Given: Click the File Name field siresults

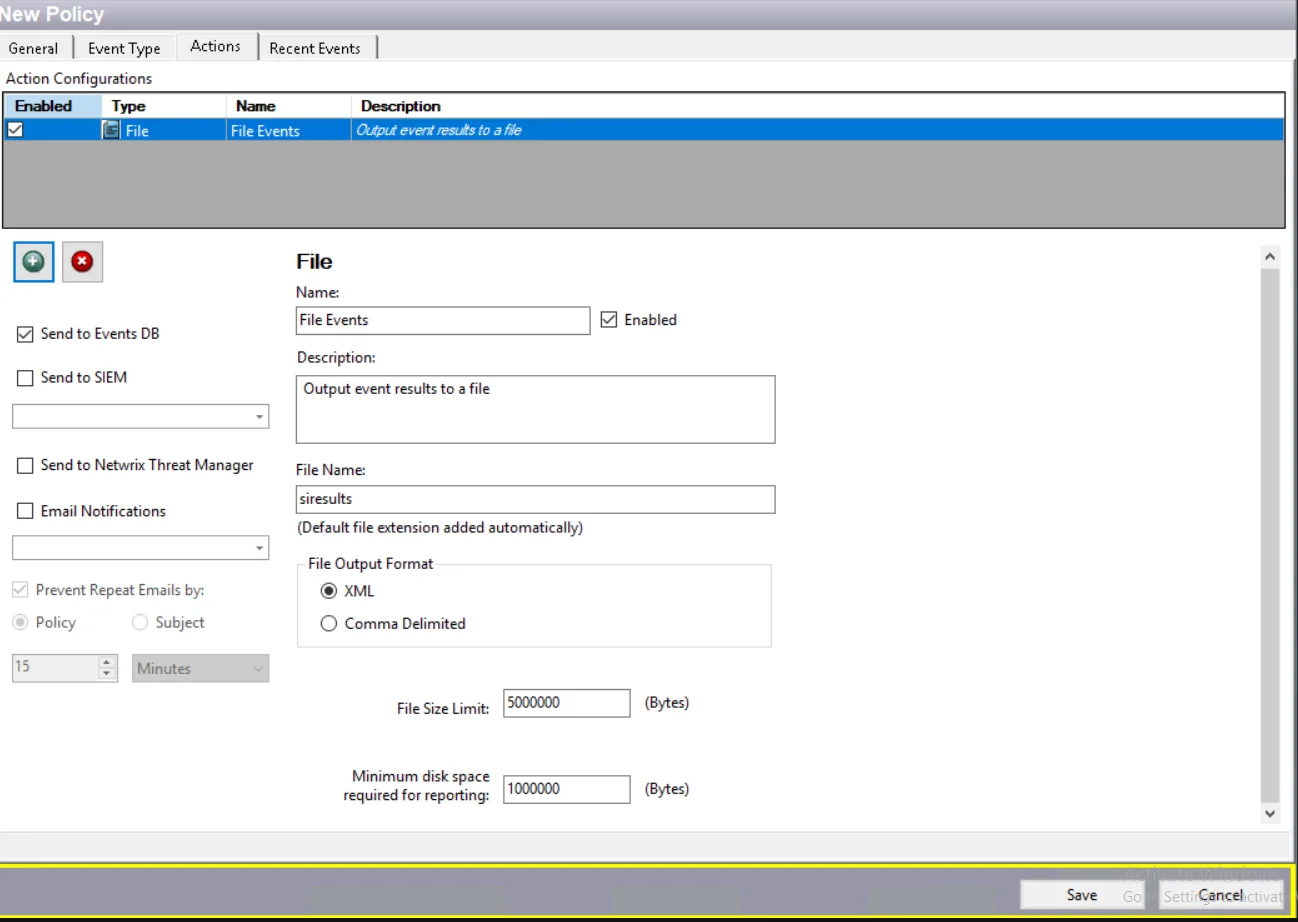Looking at the screenshot, I should tap(535, 499).
